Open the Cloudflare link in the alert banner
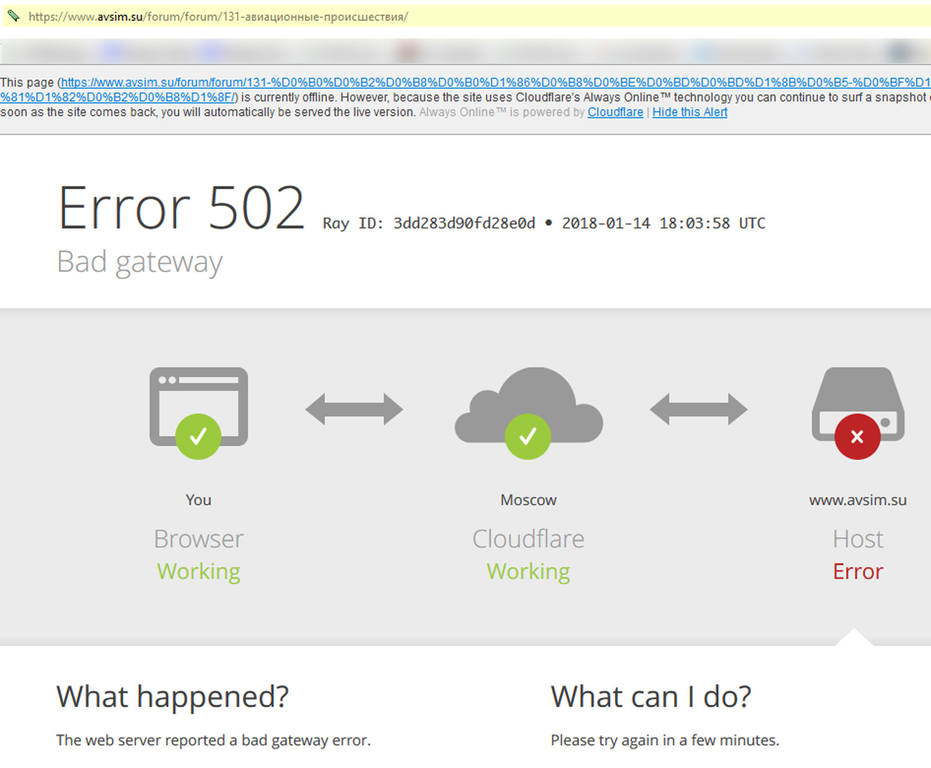The width and height of the screenshot is (931, 768). (x=615, y=112)
